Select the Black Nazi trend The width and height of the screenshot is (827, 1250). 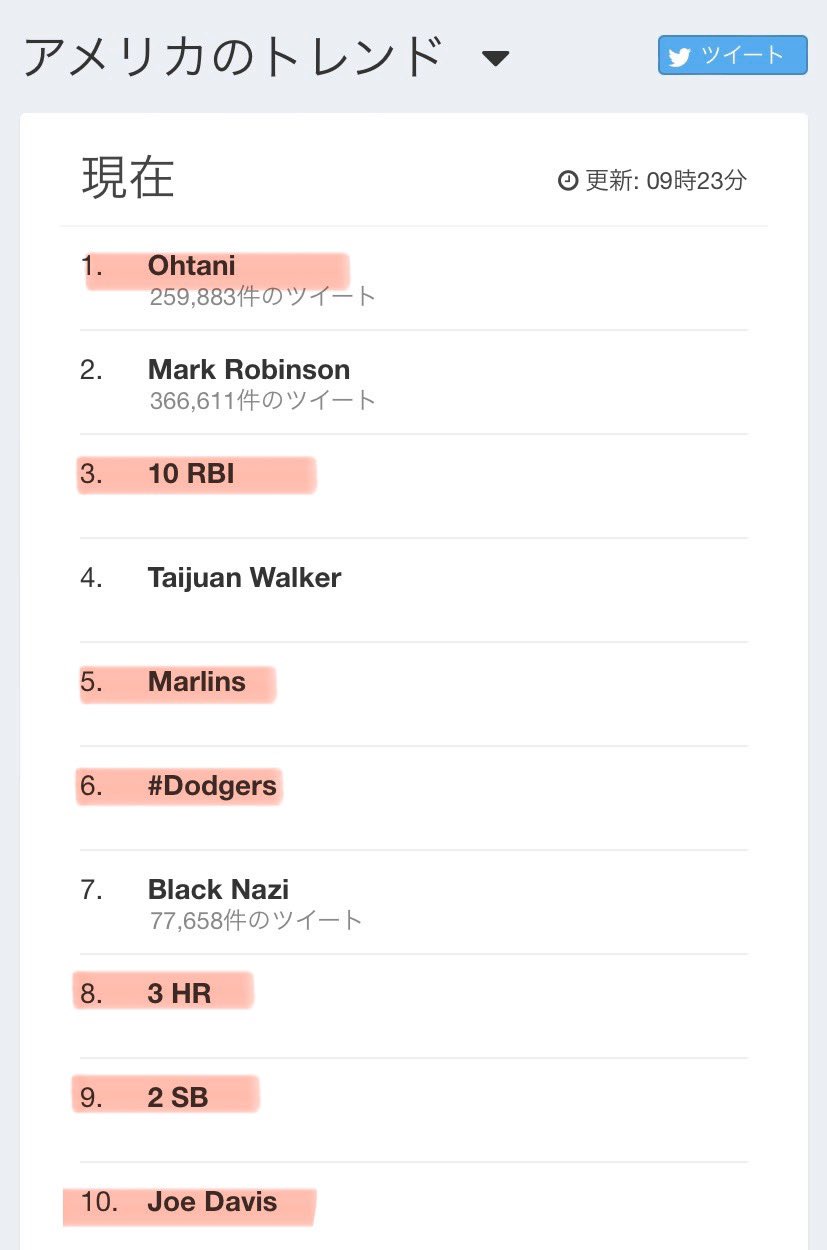tap(218, 890)
